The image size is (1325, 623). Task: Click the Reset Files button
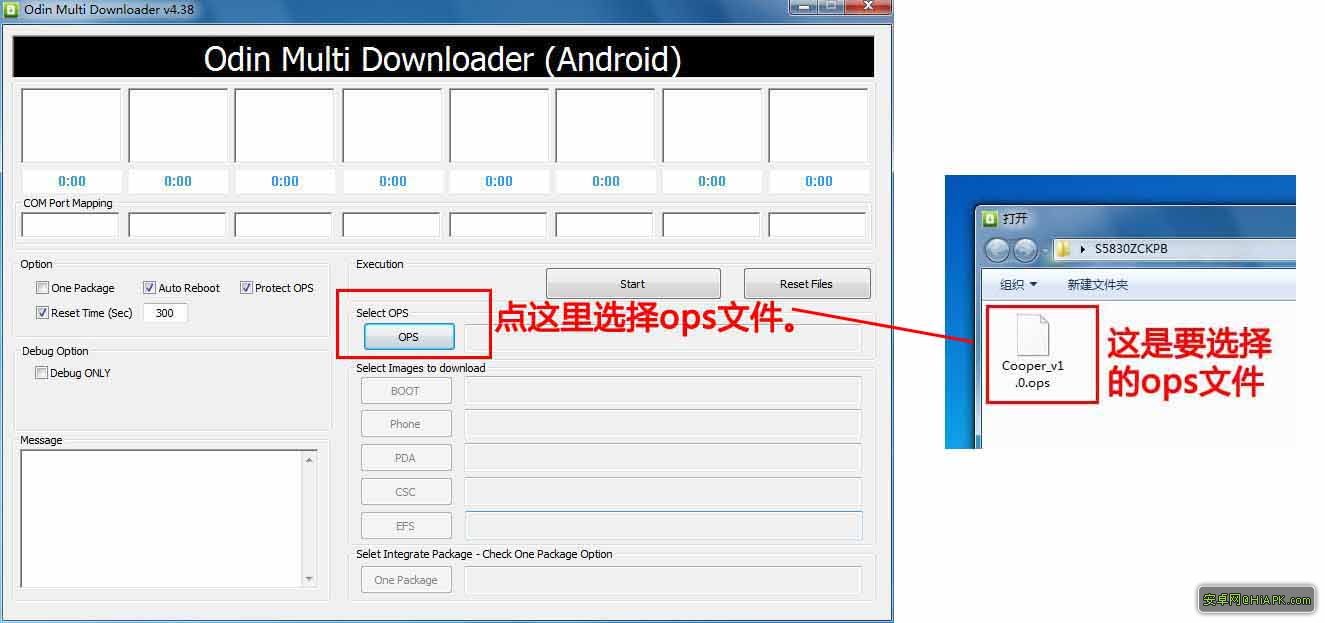coord(807,284)
